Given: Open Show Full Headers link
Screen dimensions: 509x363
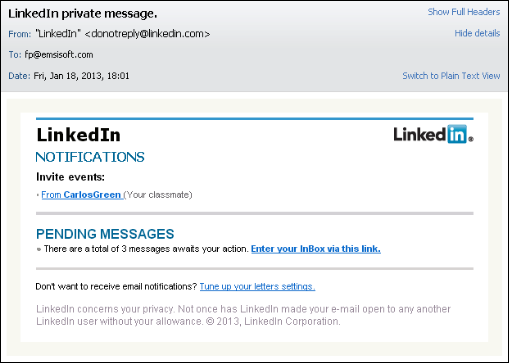Looking at the screenshot, I should pos(464,12).
